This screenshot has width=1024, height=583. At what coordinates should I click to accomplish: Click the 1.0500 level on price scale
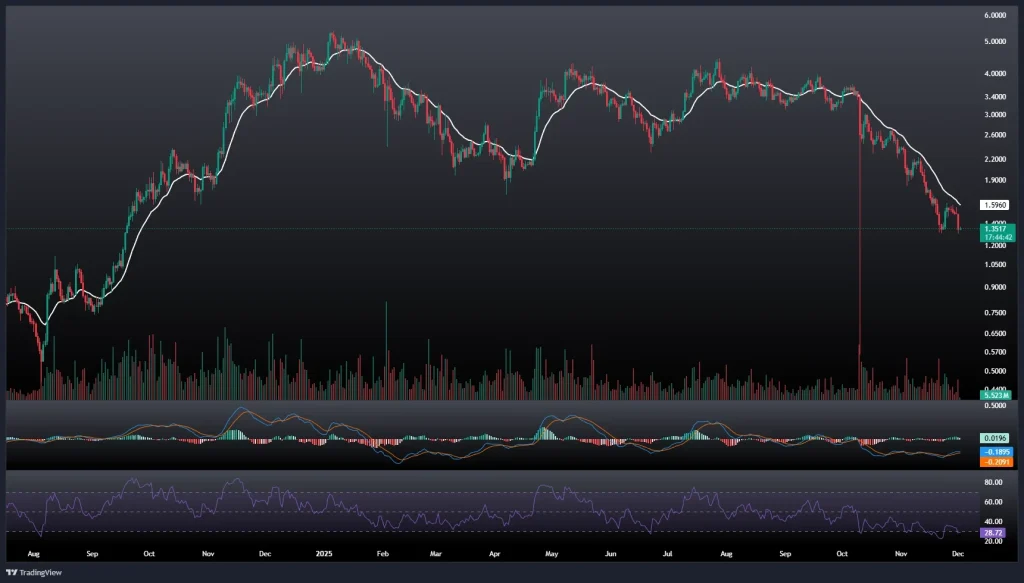(x=995, y=265)
